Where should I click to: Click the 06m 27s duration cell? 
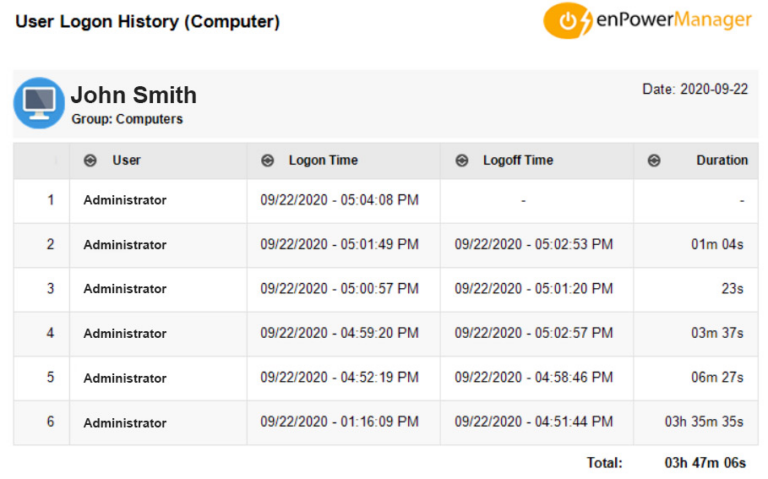(717, 377)
